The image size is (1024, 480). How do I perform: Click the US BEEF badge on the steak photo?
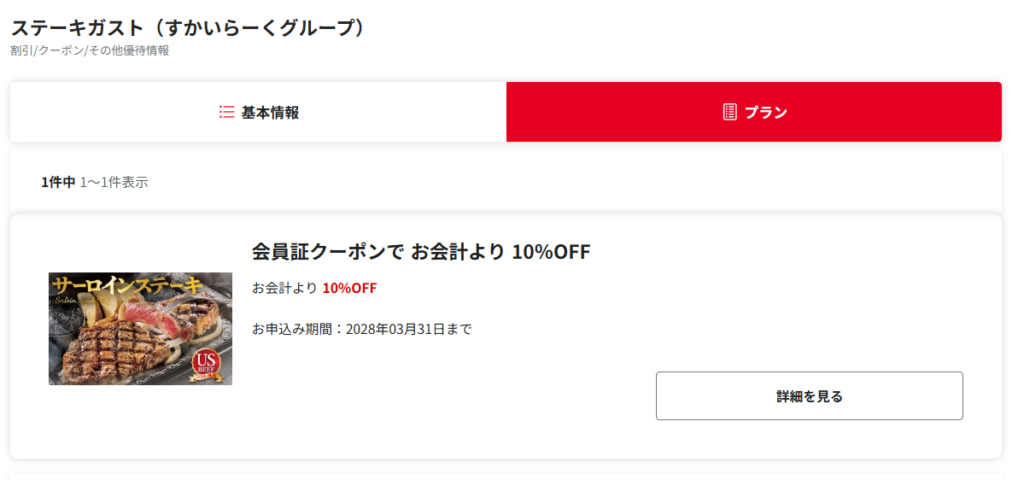205,364
